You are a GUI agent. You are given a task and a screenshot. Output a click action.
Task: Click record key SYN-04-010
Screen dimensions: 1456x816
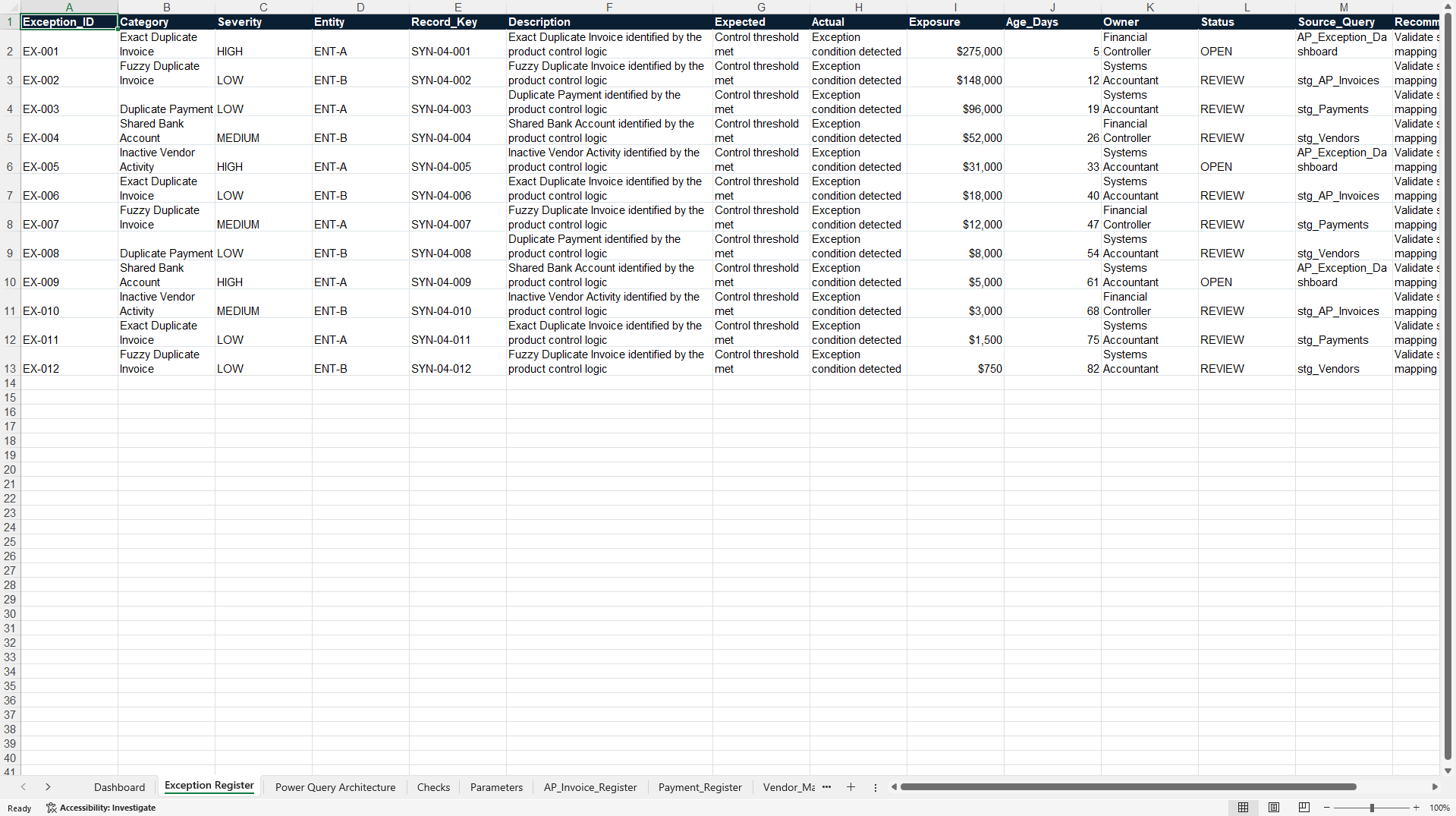[x=458, y=304]
